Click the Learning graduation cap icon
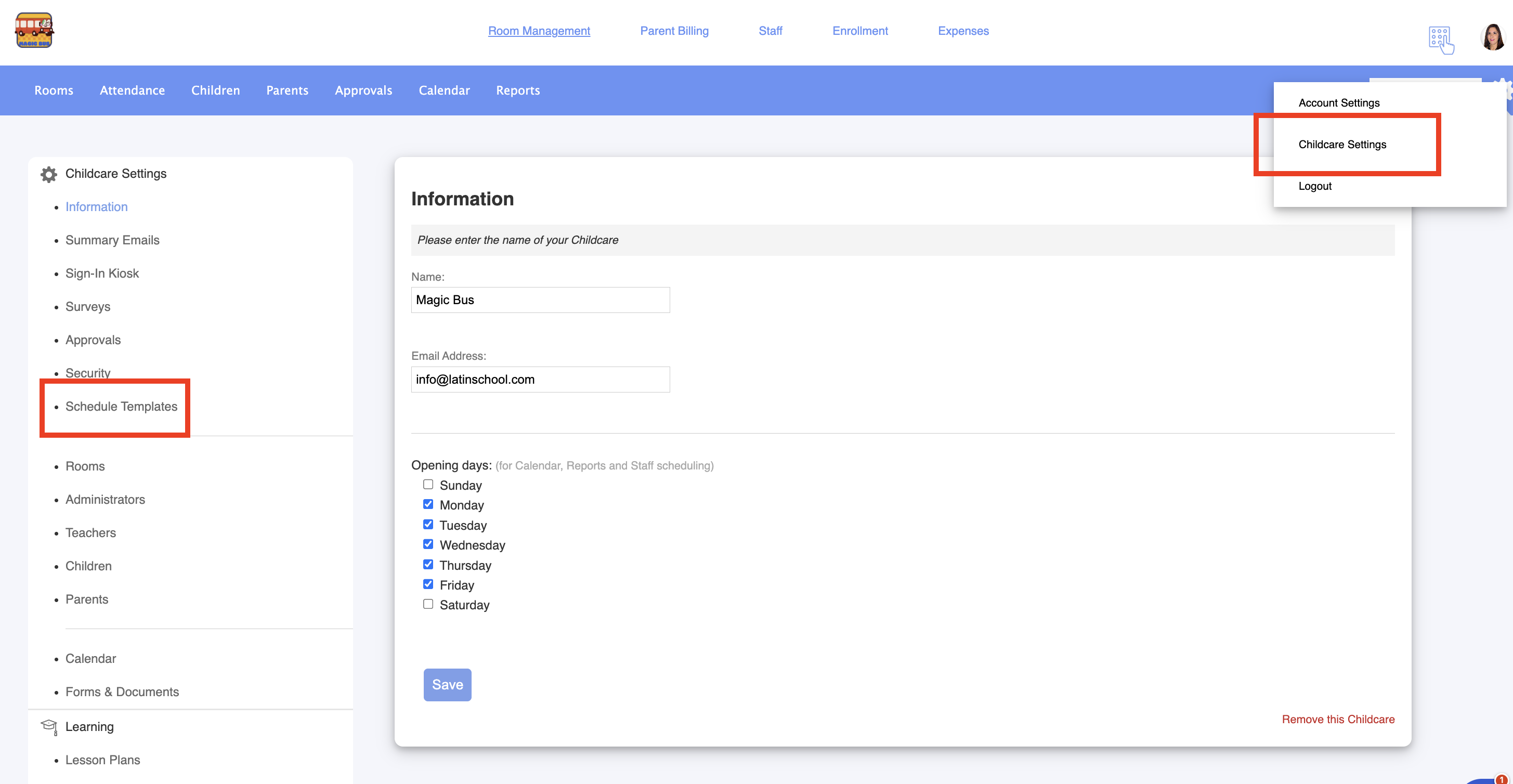 (x=49, y=726)
